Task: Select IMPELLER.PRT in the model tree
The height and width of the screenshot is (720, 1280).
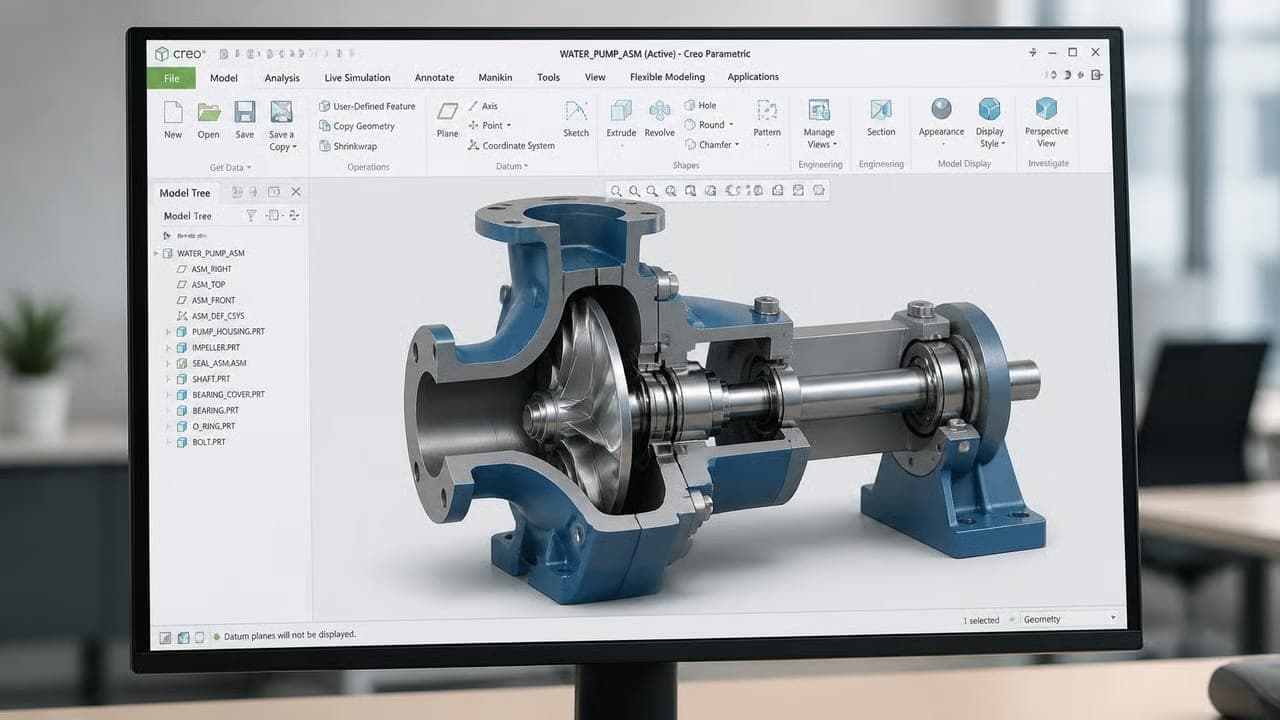Action: click(215, 347)
